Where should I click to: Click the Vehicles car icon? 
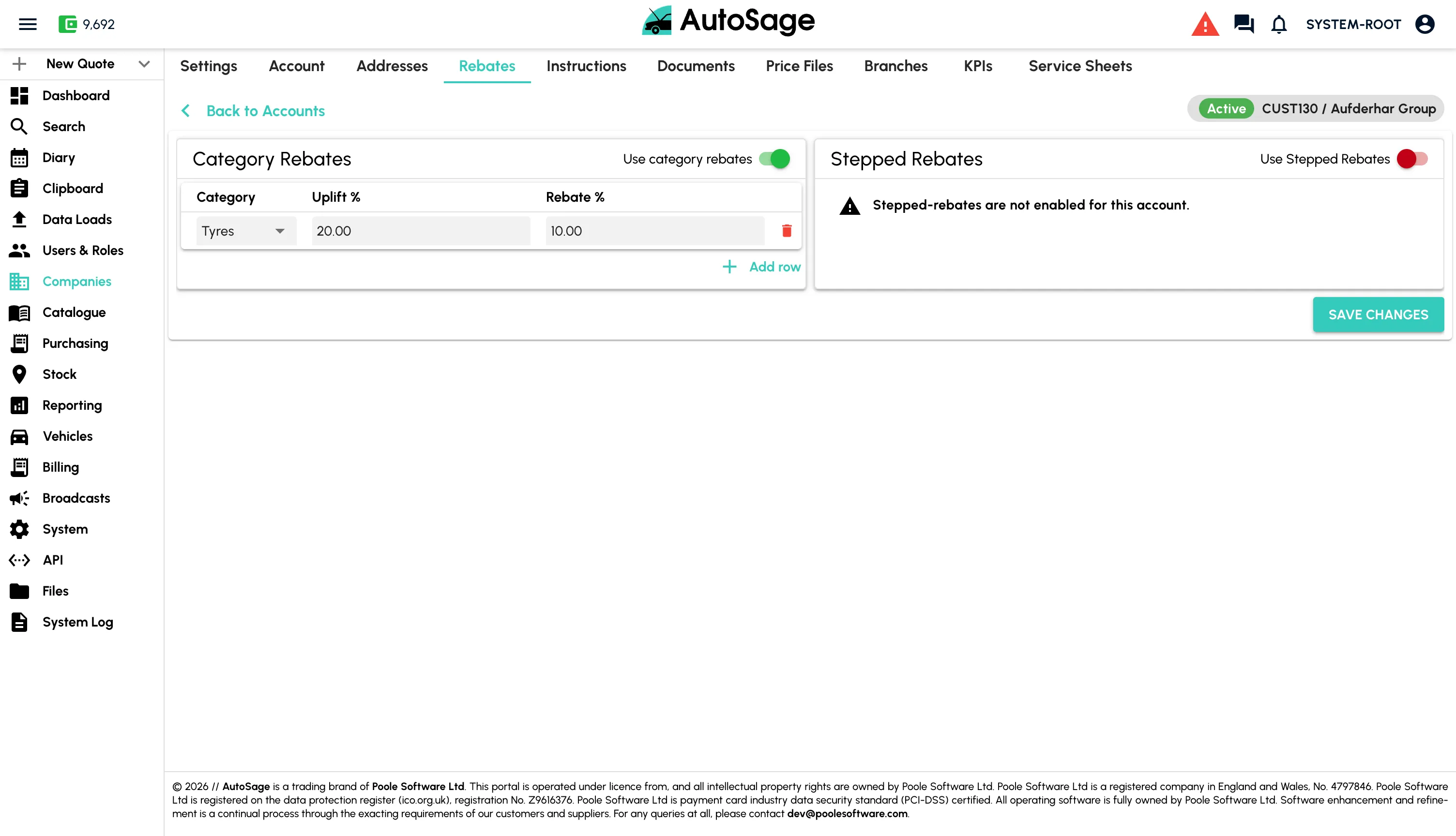tap(19, 436)
